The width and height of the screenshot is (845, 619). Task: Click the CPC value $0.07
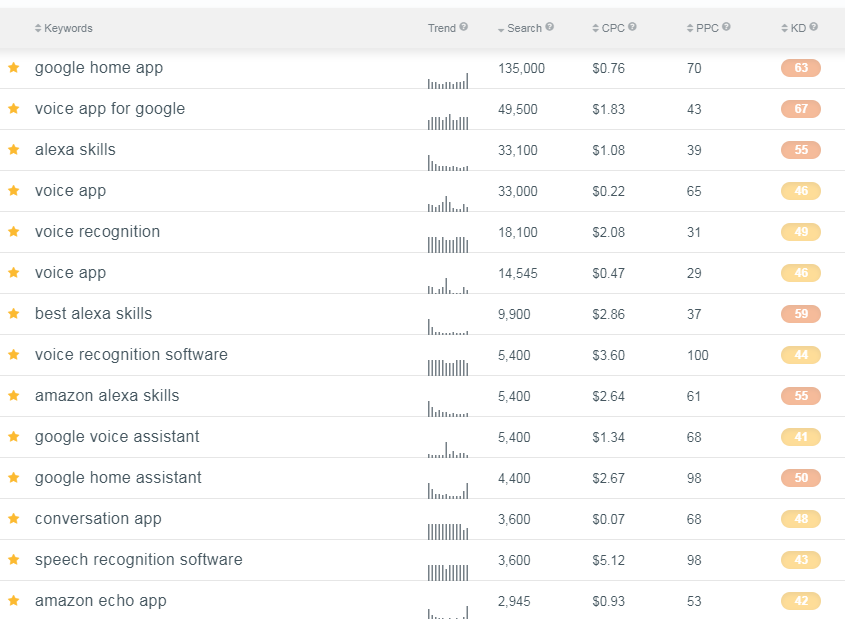point(608,519)
